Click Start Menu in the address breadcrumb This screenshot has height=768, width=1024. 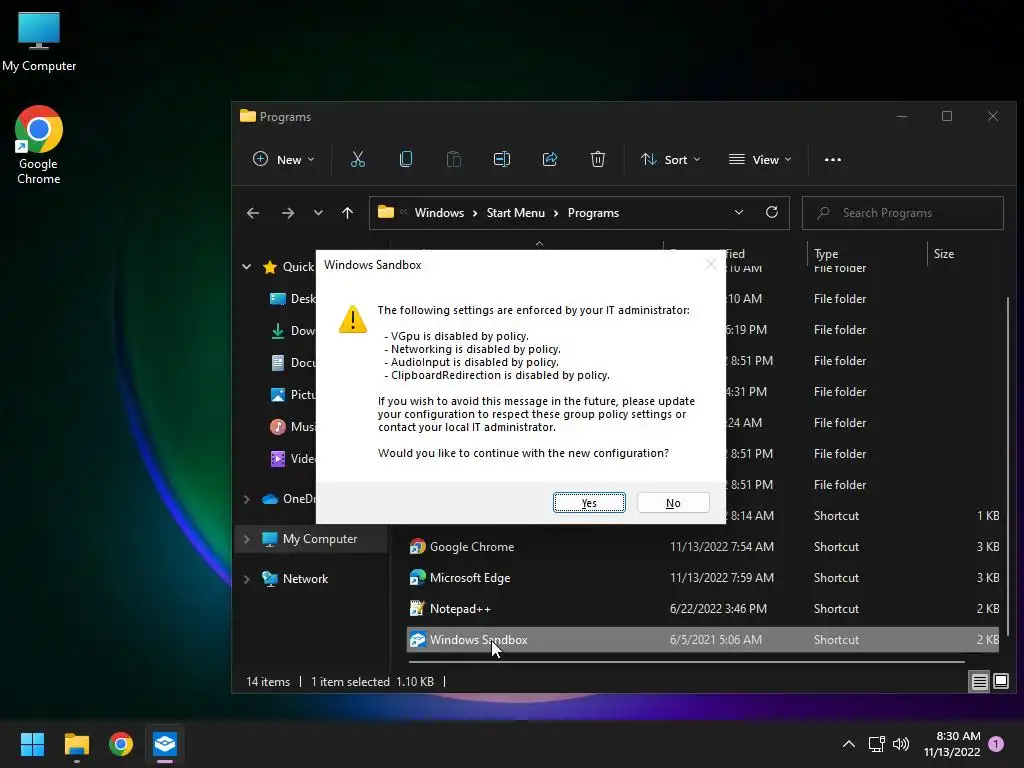[x=515, y=213]
